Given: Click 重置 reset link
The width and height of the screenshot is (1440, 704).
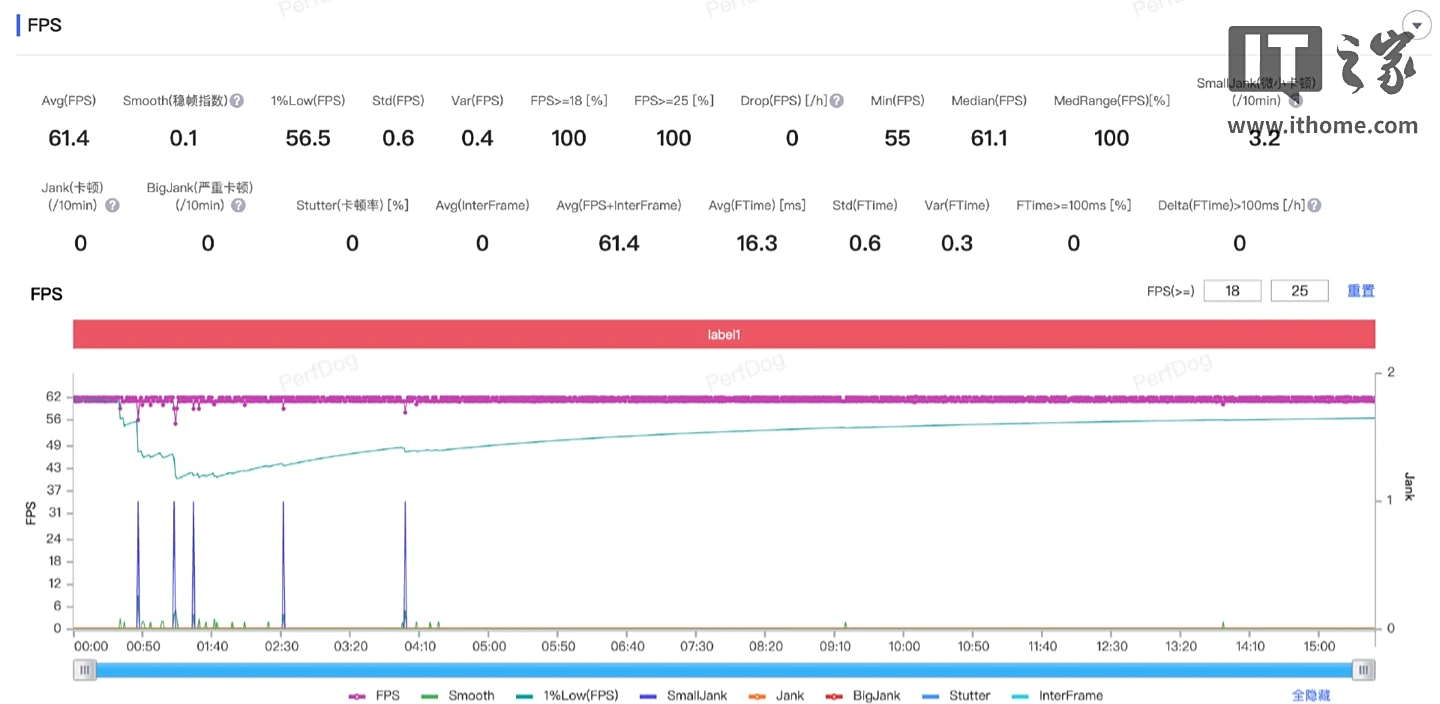Looking at the screenshot, I should point(1360,291).
